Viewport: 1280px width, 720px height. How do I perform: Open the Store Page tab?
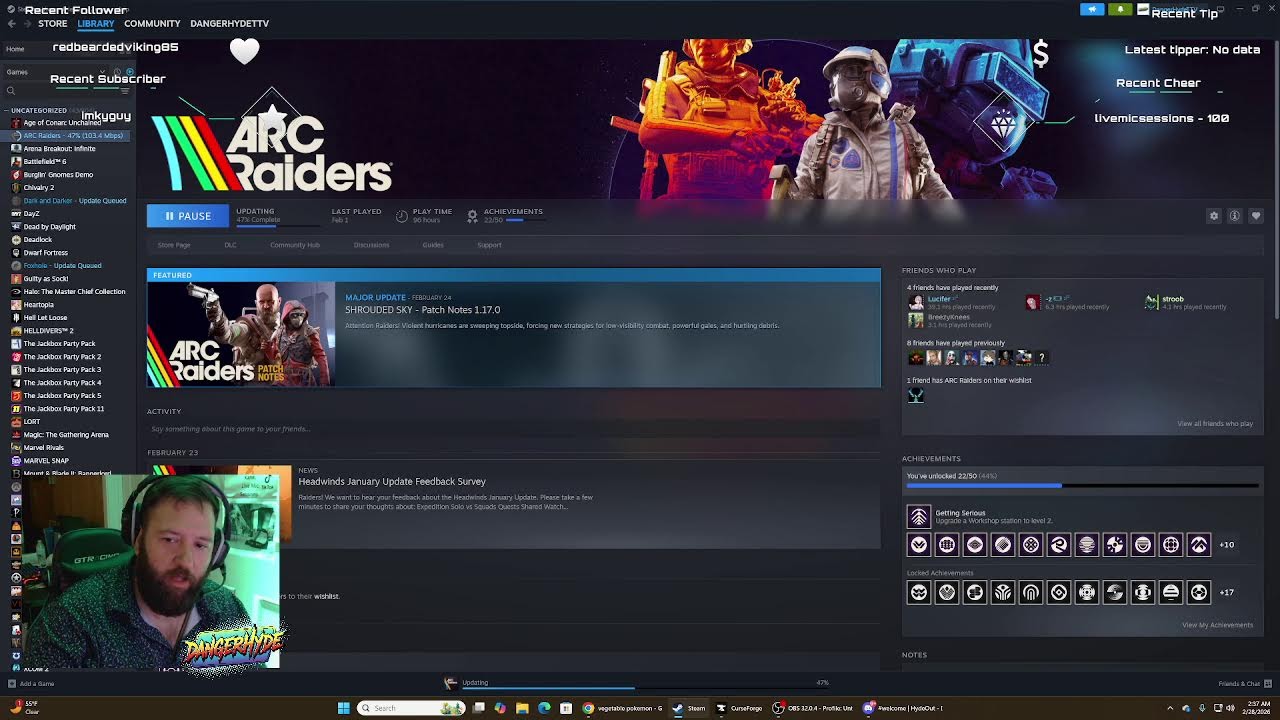pyautogui.click(x=174, y=245)
